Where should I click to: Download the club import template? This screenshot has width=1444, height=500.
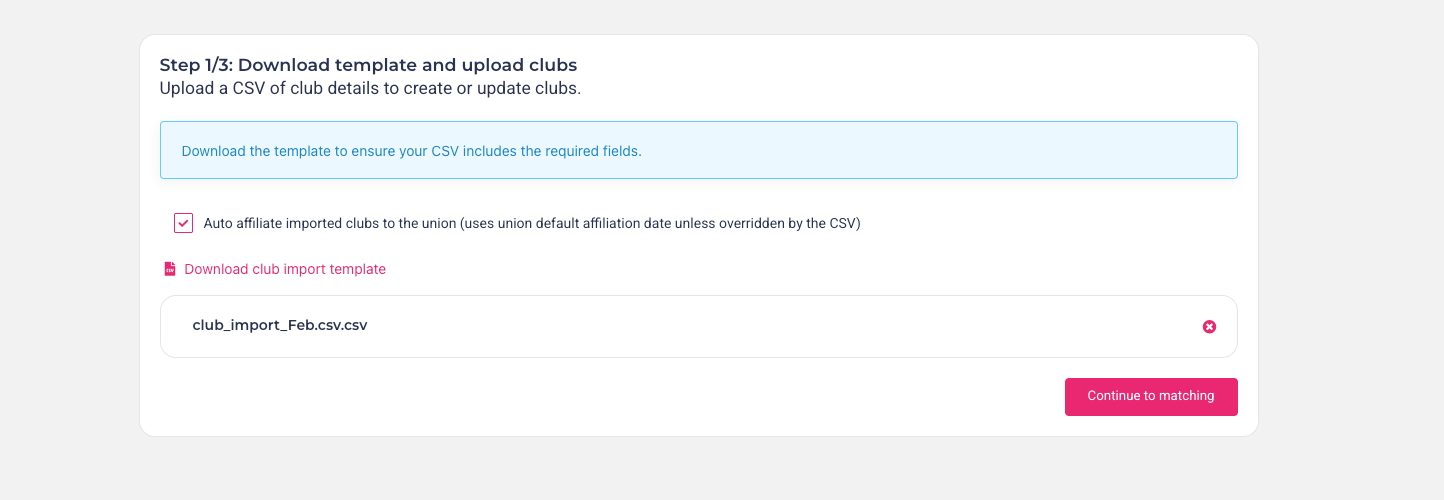click(284, 269)
